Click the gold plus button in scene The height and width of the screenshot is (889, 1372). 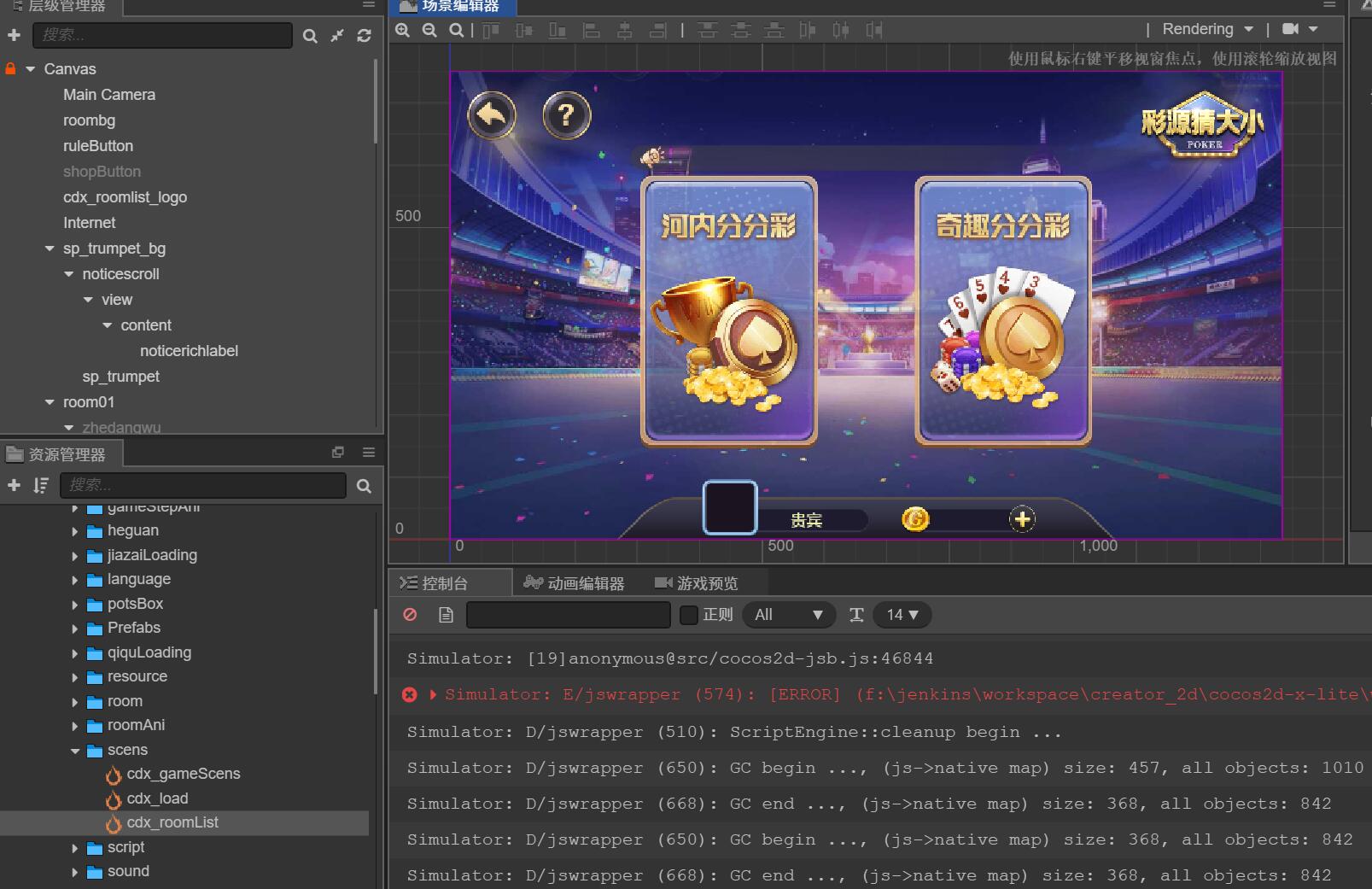pos(1022,518)
